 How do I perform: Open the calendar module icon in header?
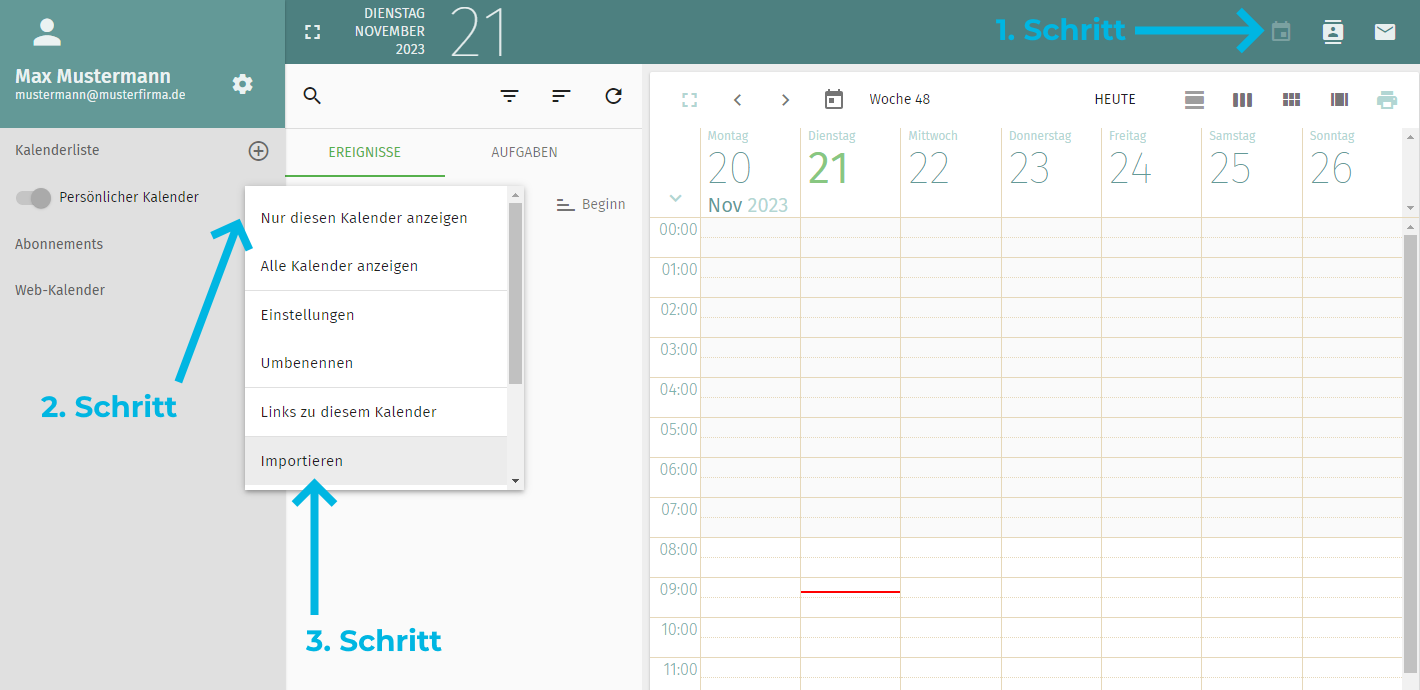[x=1280, y=32]
